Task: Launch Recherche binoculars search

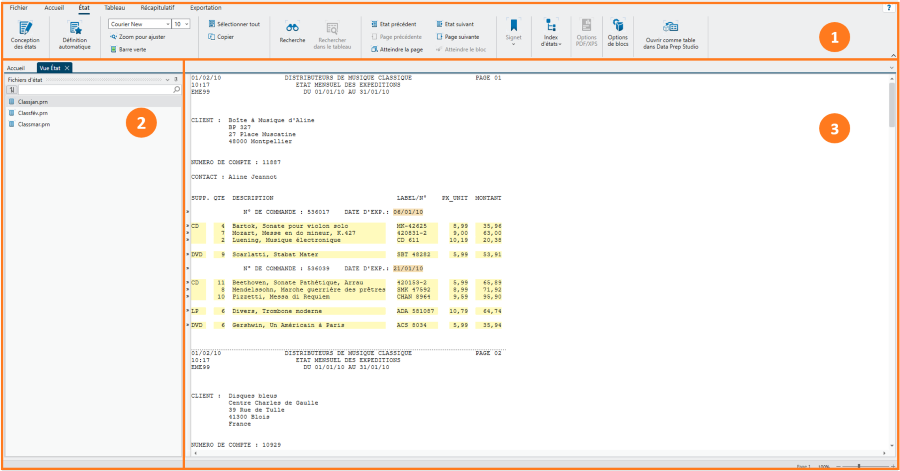Action: 292,33
